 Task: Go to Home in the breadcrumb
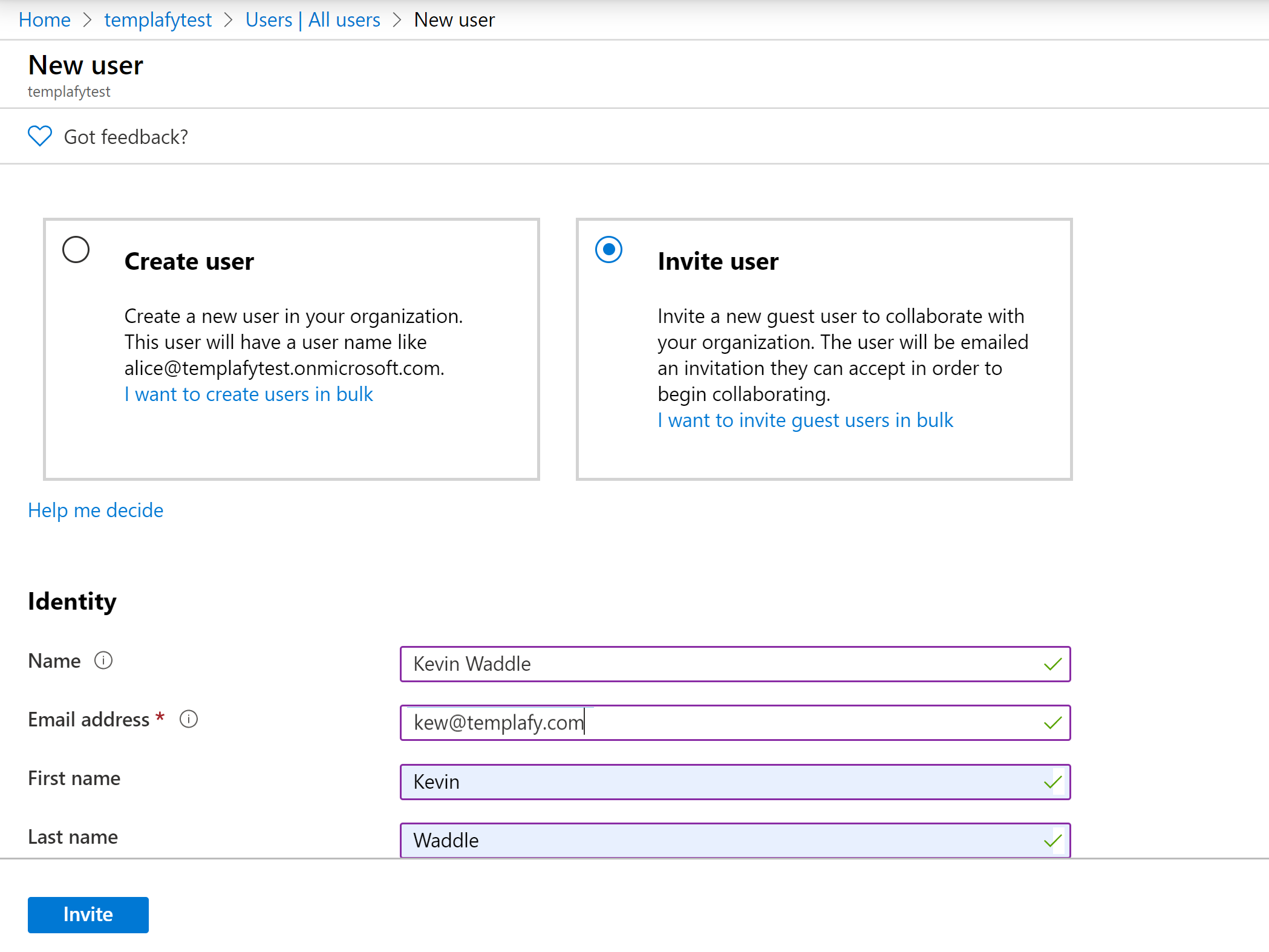tap(45, 20)
